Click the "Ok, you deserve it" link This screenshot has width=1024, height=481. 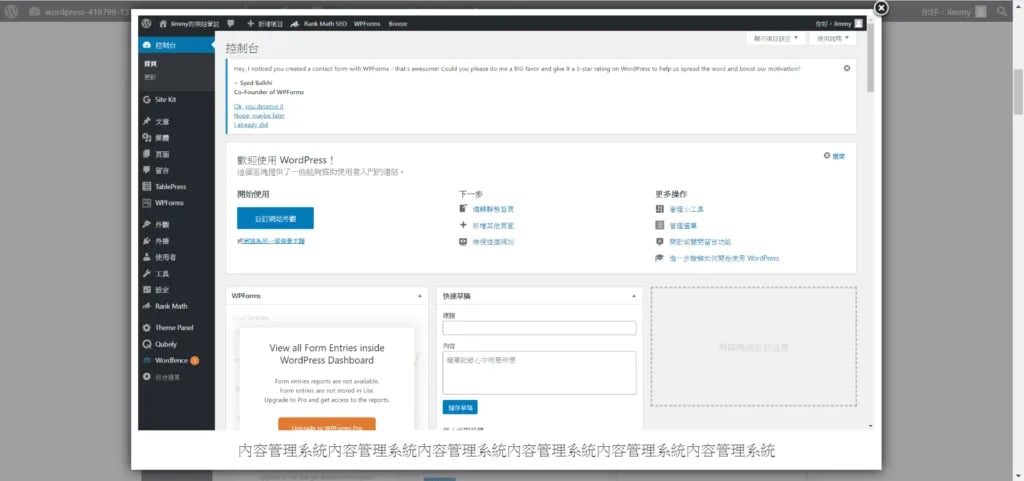tap(259, 106)
